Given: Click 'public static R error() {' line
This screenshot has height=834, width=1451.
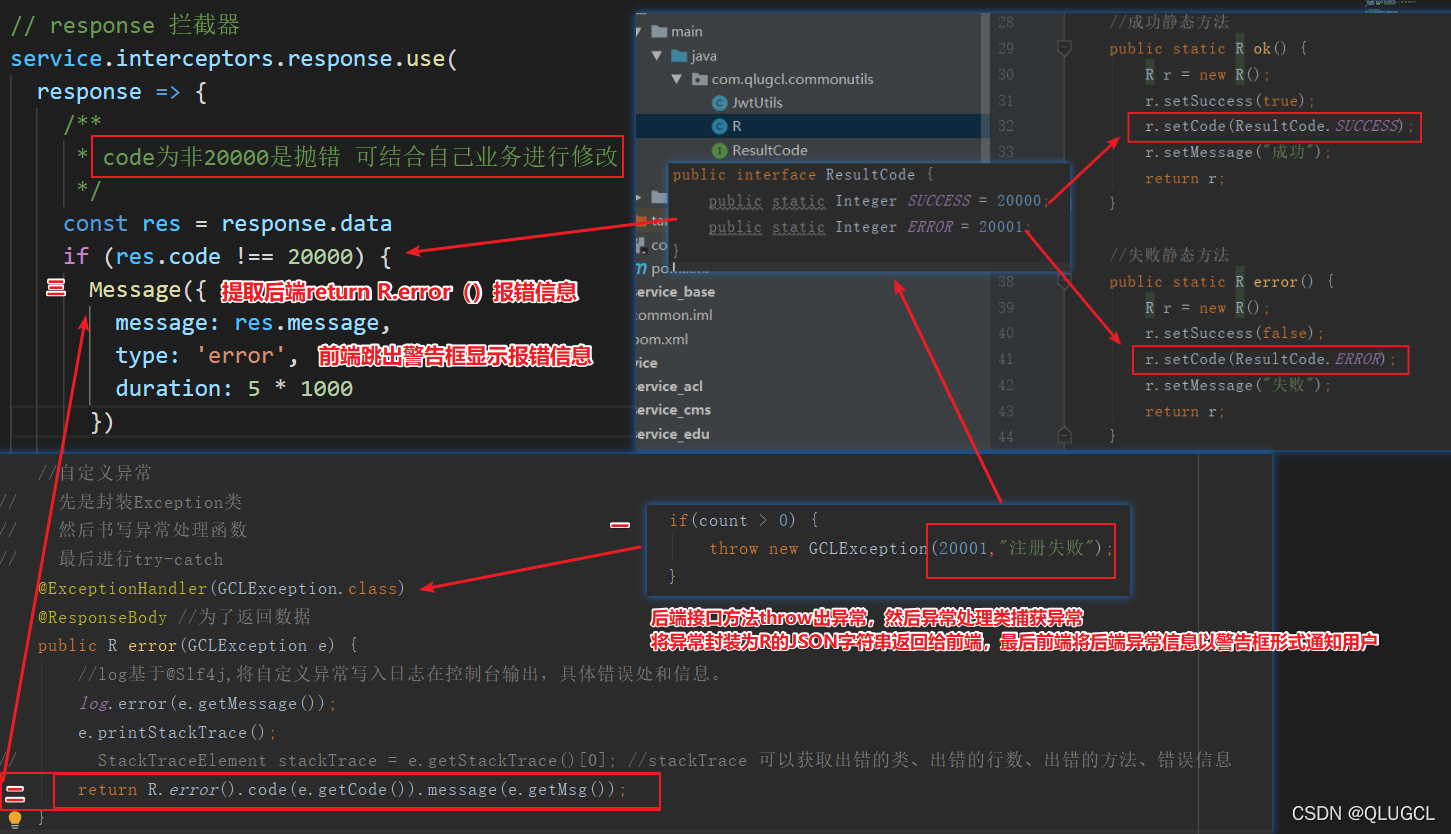Looking at the screenshot, I should (x=1221, y=282).
